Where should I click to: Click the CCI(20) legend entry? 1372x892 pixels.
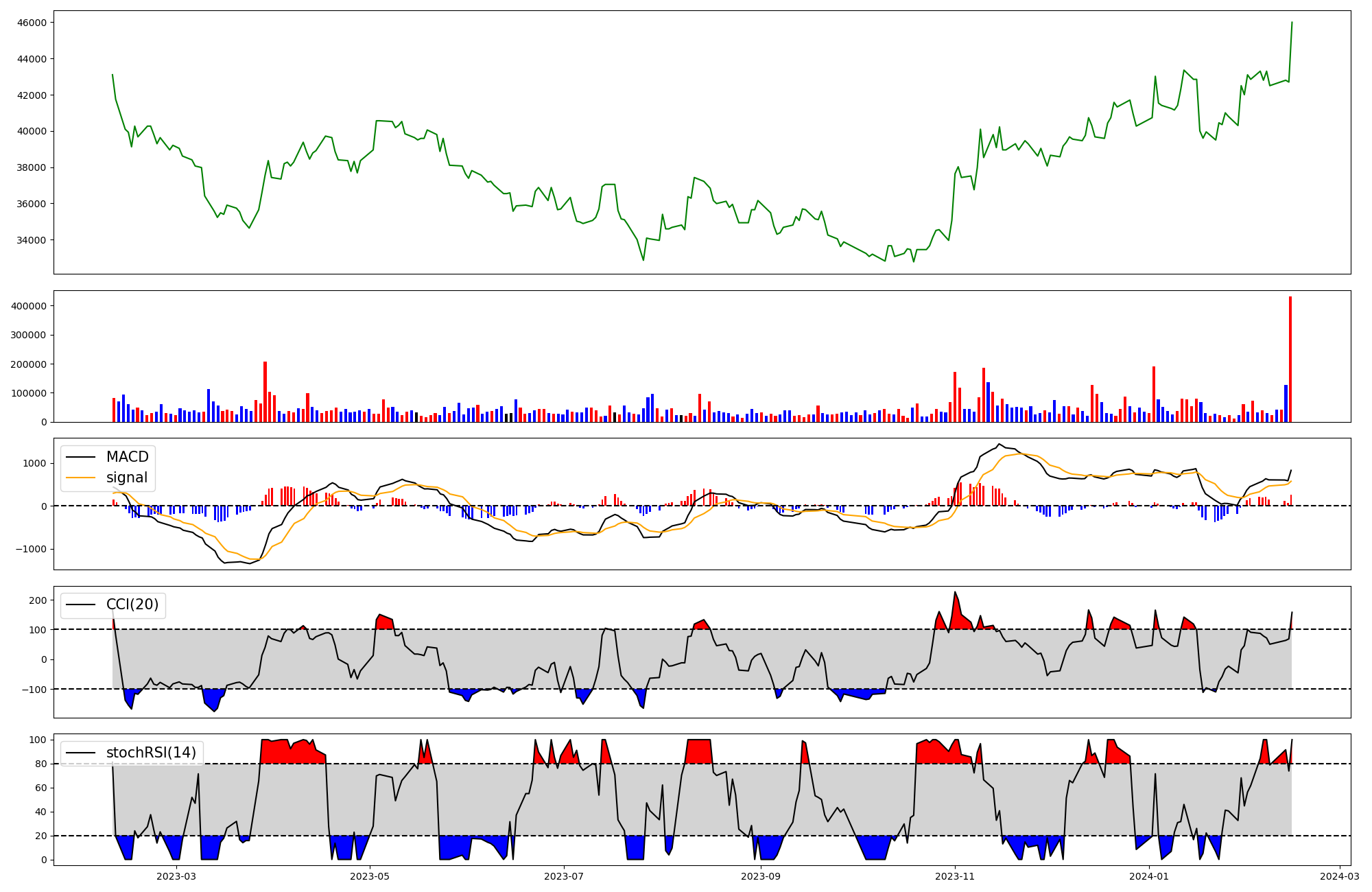coord(132,605)
